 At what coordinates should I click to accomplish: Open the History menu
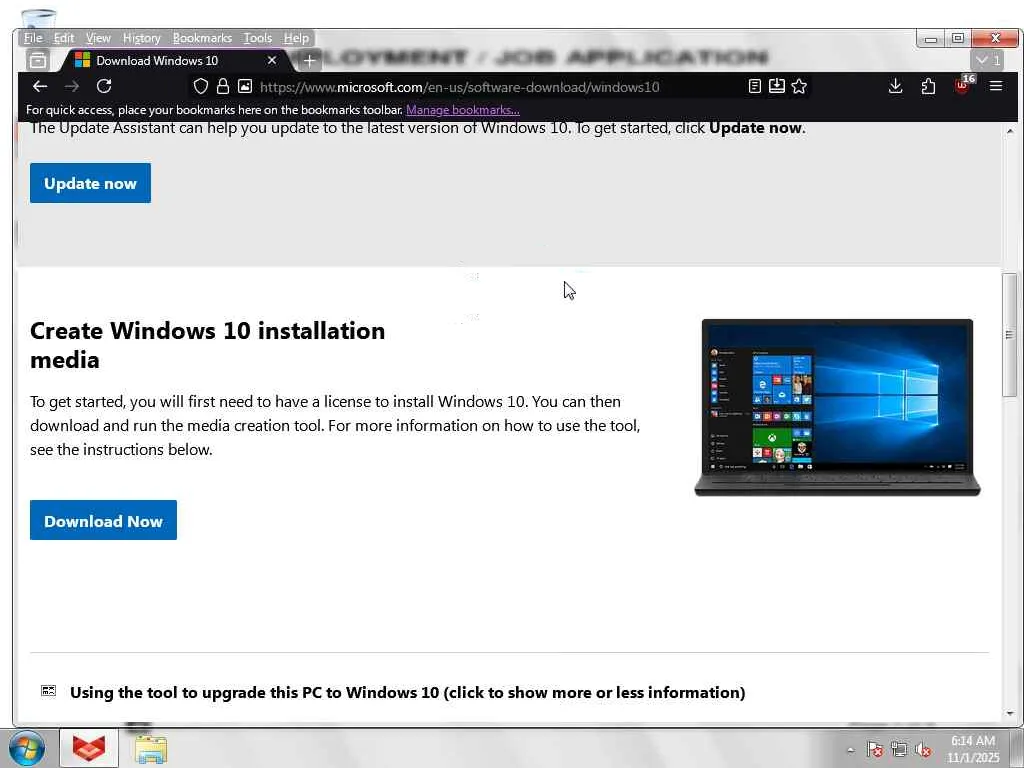(141, 38)
